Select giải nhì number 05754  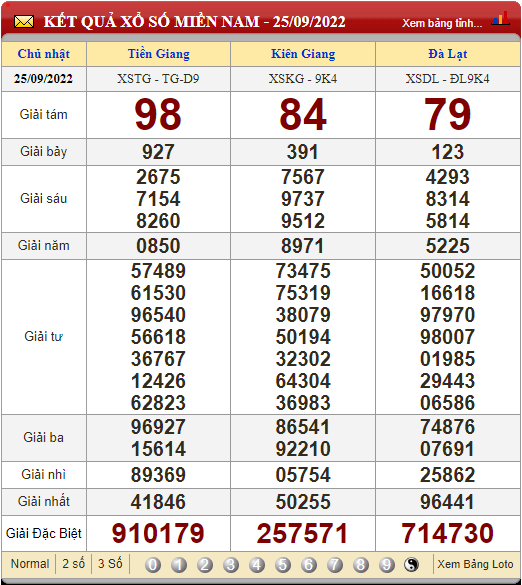coord(303,475)
